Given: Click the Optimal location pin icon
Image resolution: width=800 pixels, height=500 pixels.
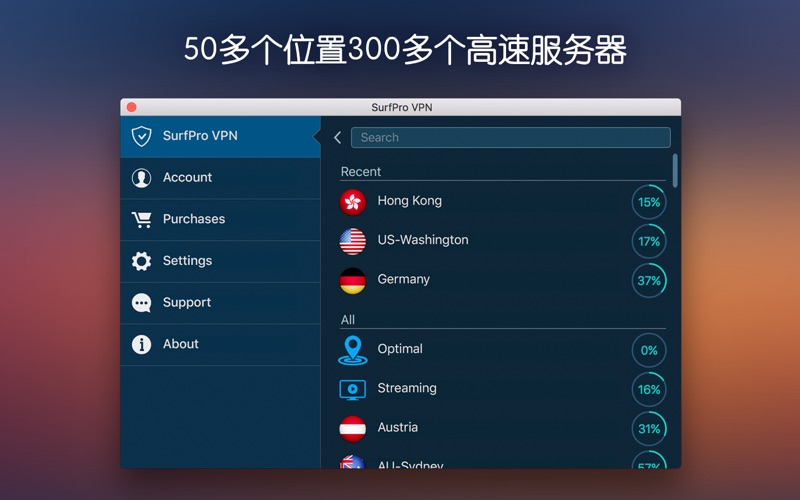Looking at the screenshot, I should pyautogui.click(x=353, y=350).
